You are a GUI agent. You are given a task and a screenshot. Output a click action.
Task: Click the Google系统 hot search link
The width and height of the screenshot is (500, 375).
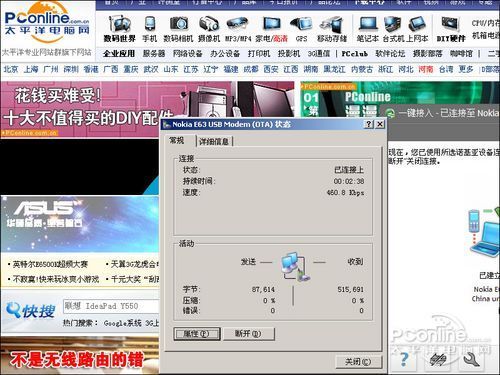(x=122, y=323)
